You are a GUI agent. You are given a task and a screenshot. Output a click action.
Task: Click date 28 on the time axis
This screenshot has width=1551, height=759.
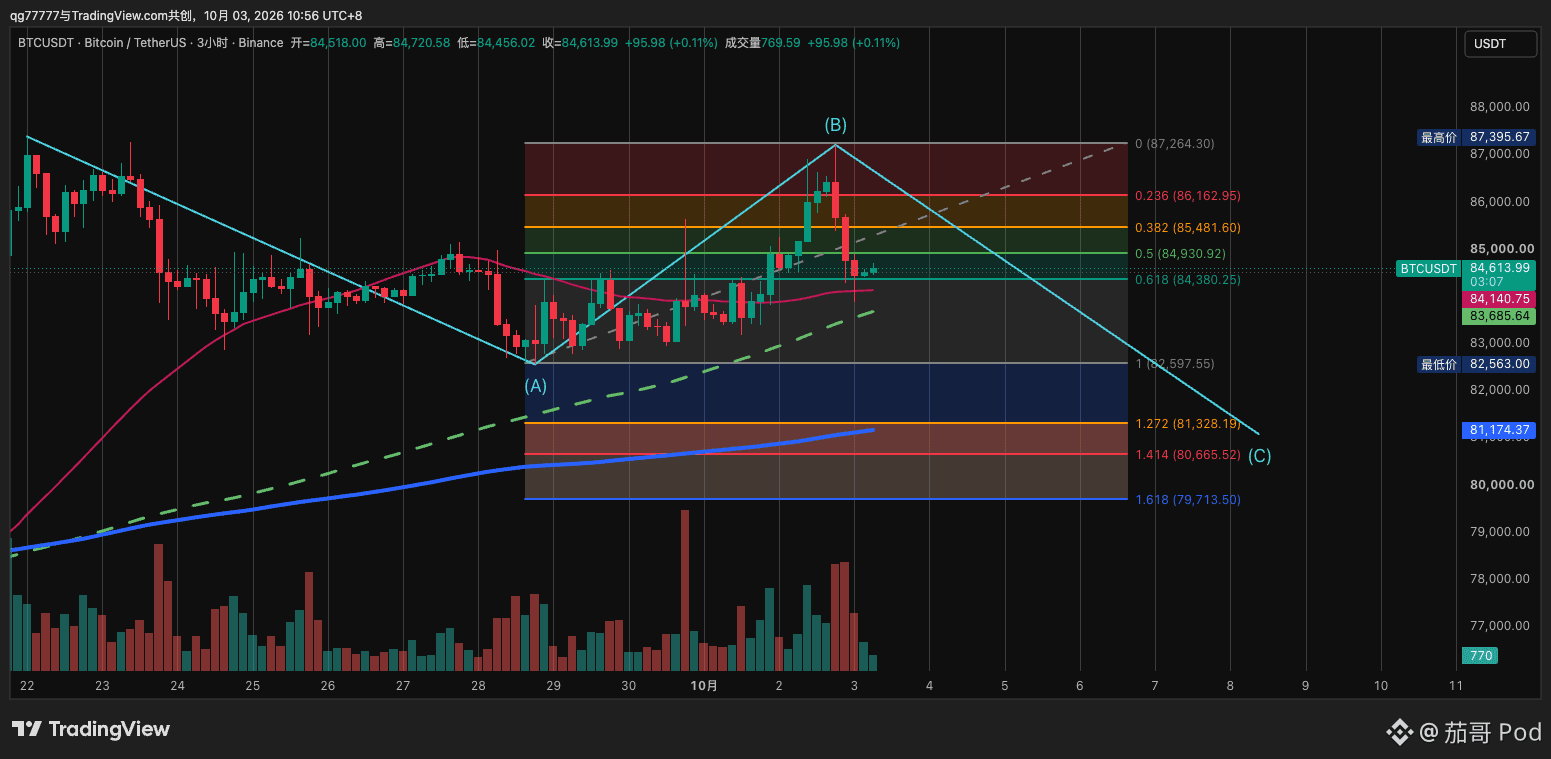click(x=478, y=686)
